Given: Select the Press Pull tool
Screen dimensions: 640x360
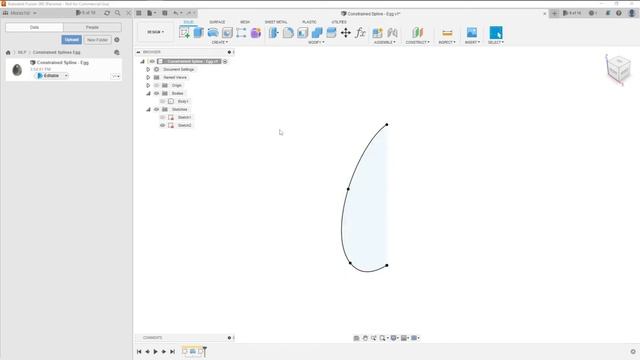Looking at the screenshot, I should [x=273, y=33].
